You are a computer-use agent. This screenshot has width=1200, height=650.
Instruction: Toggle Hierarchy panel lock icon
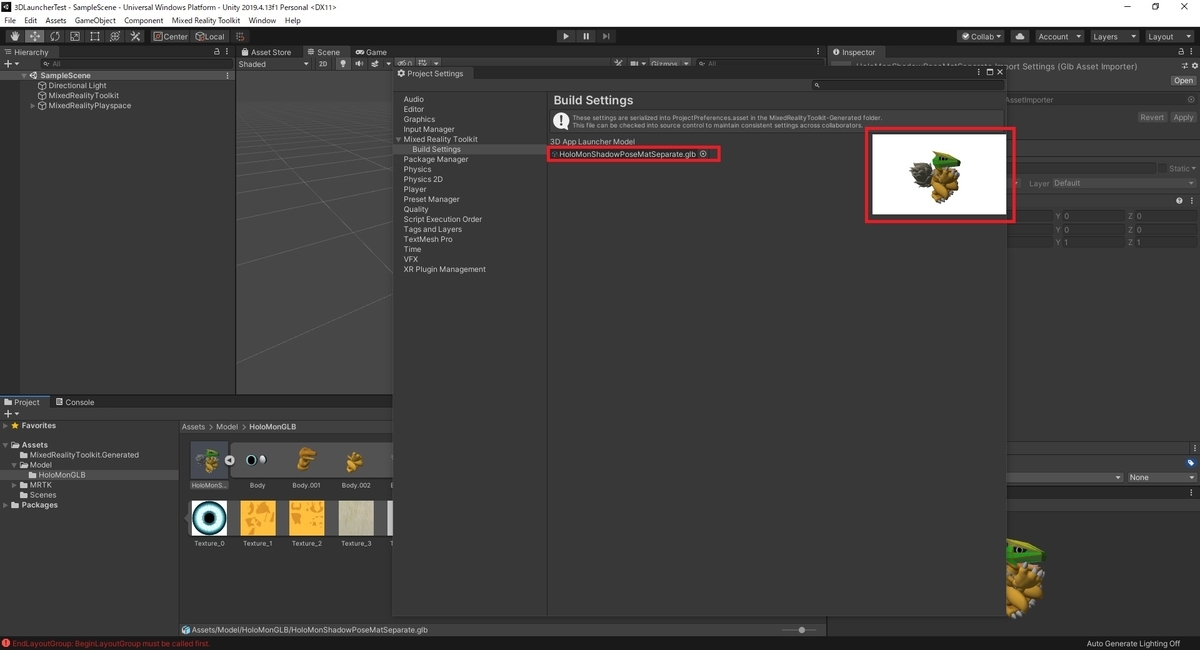click(217, 52)
